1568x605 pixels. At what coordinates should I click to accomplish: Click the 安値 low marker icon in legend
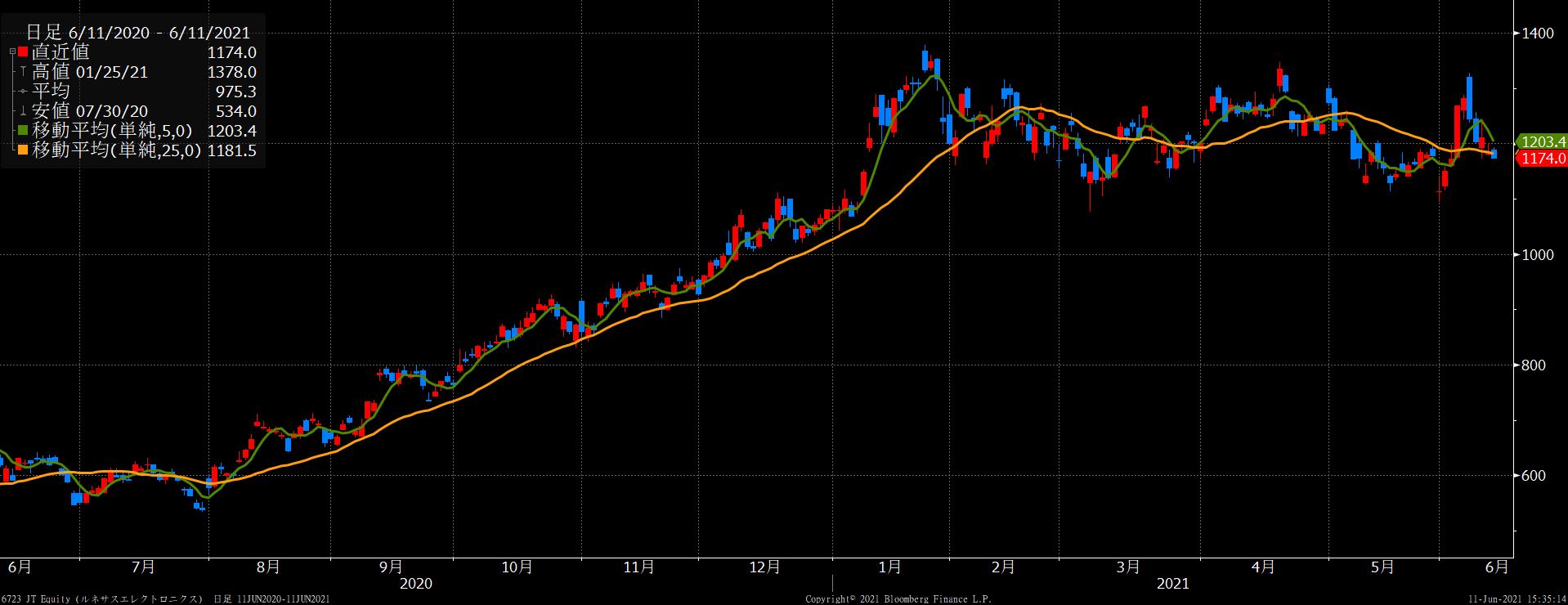[23, 111]
